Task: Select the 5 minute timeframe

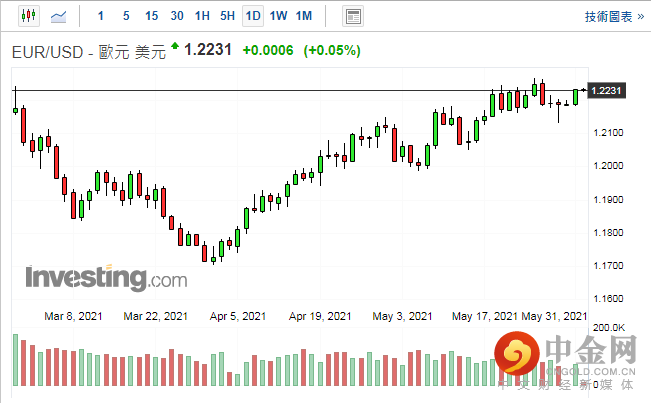Action: [x=125, y=16]
